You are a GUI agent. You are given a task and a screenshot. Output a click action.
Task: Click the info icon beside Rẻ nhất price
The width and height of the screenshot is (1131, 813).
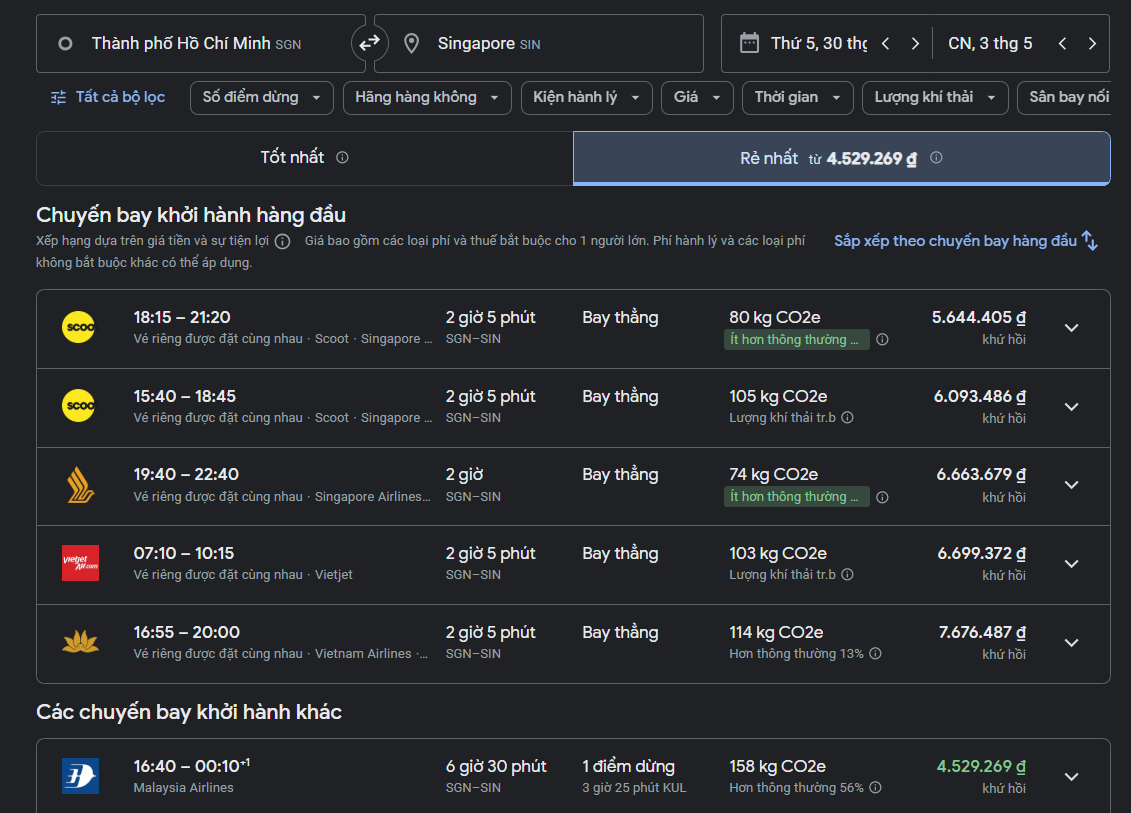pos(936,158)
